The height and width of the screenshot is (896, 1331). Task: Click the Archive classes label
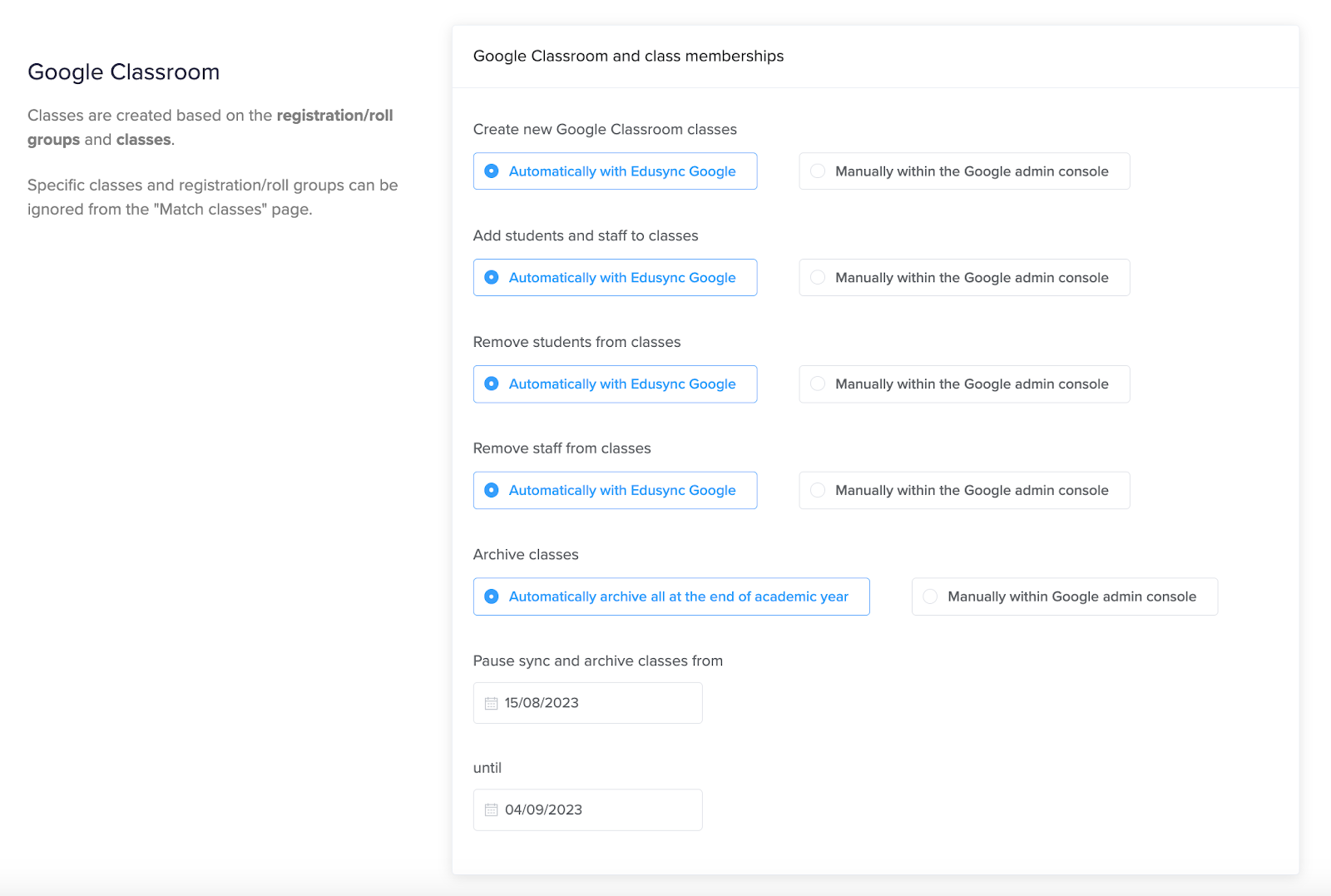(x=526, y=555)
